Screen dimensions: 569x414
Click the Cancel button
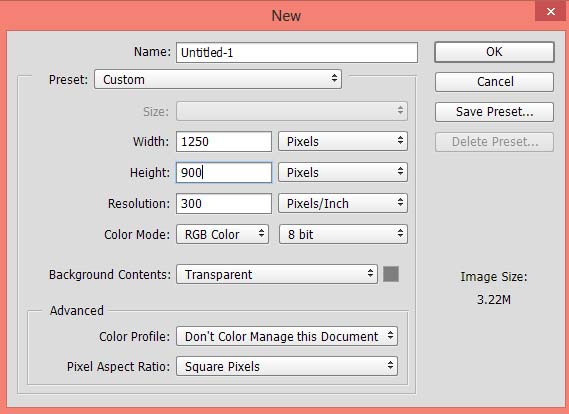pos(494,82)
